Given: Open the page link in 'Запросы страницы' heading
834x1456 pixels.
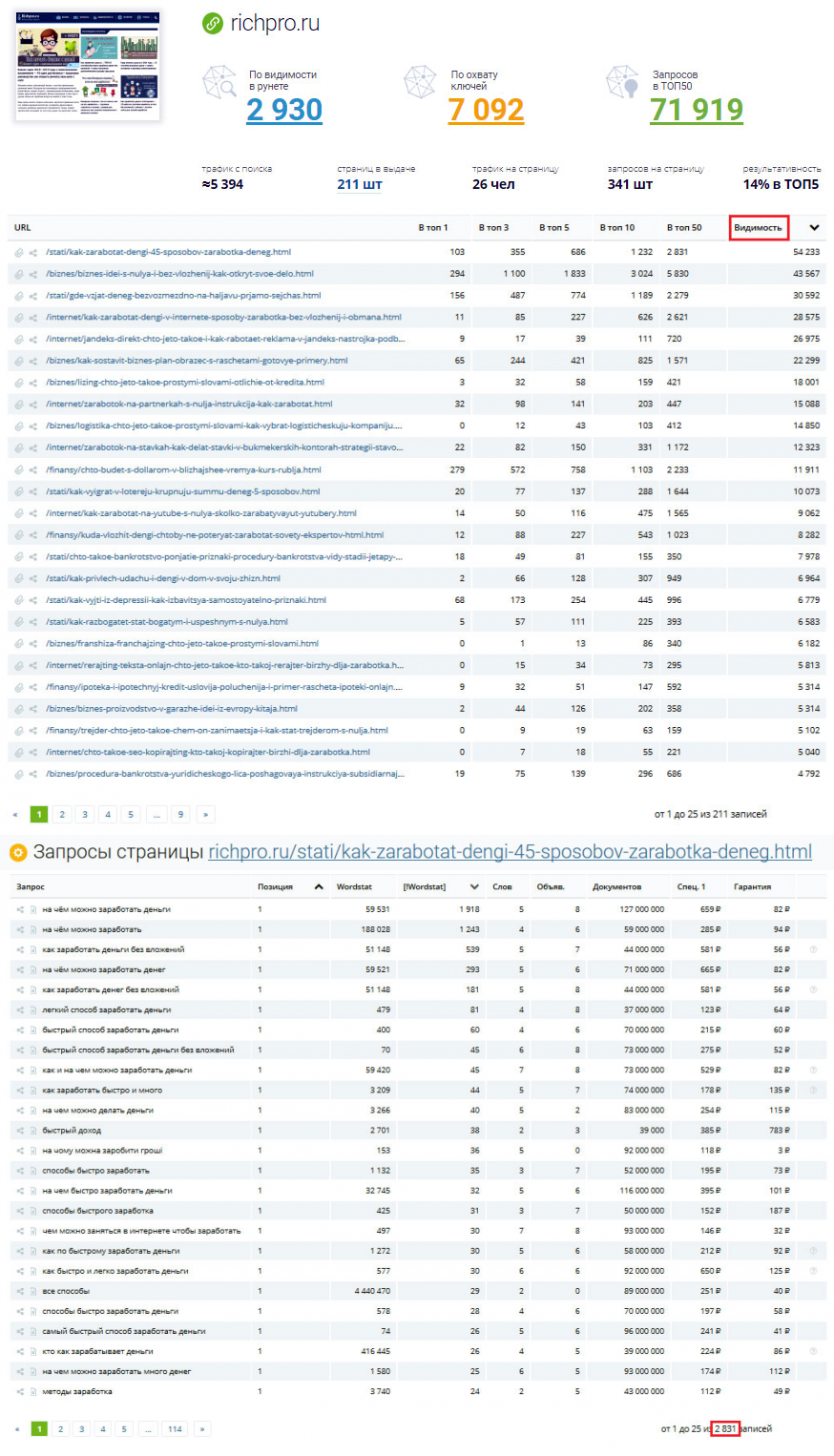Looking at the screenshot, I should tap(511, 852).
